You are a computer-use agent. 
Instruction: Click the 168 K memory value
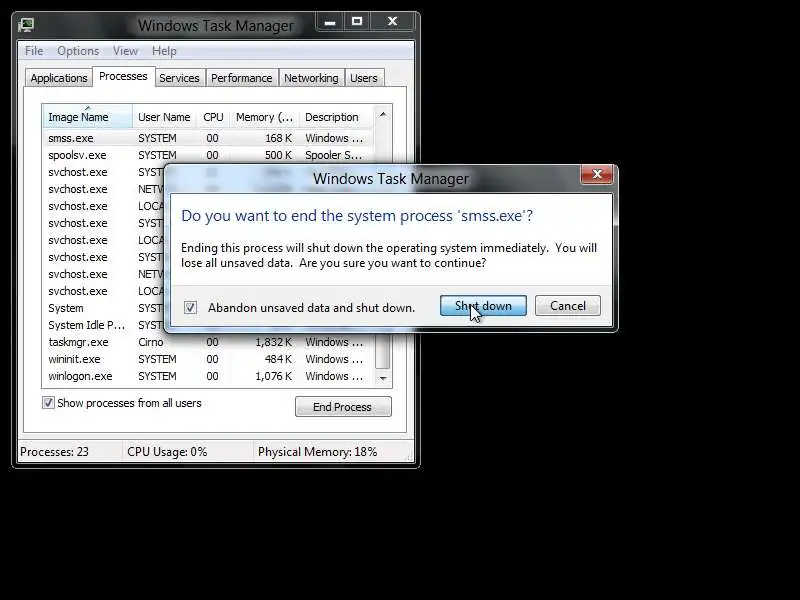[278, 138]
